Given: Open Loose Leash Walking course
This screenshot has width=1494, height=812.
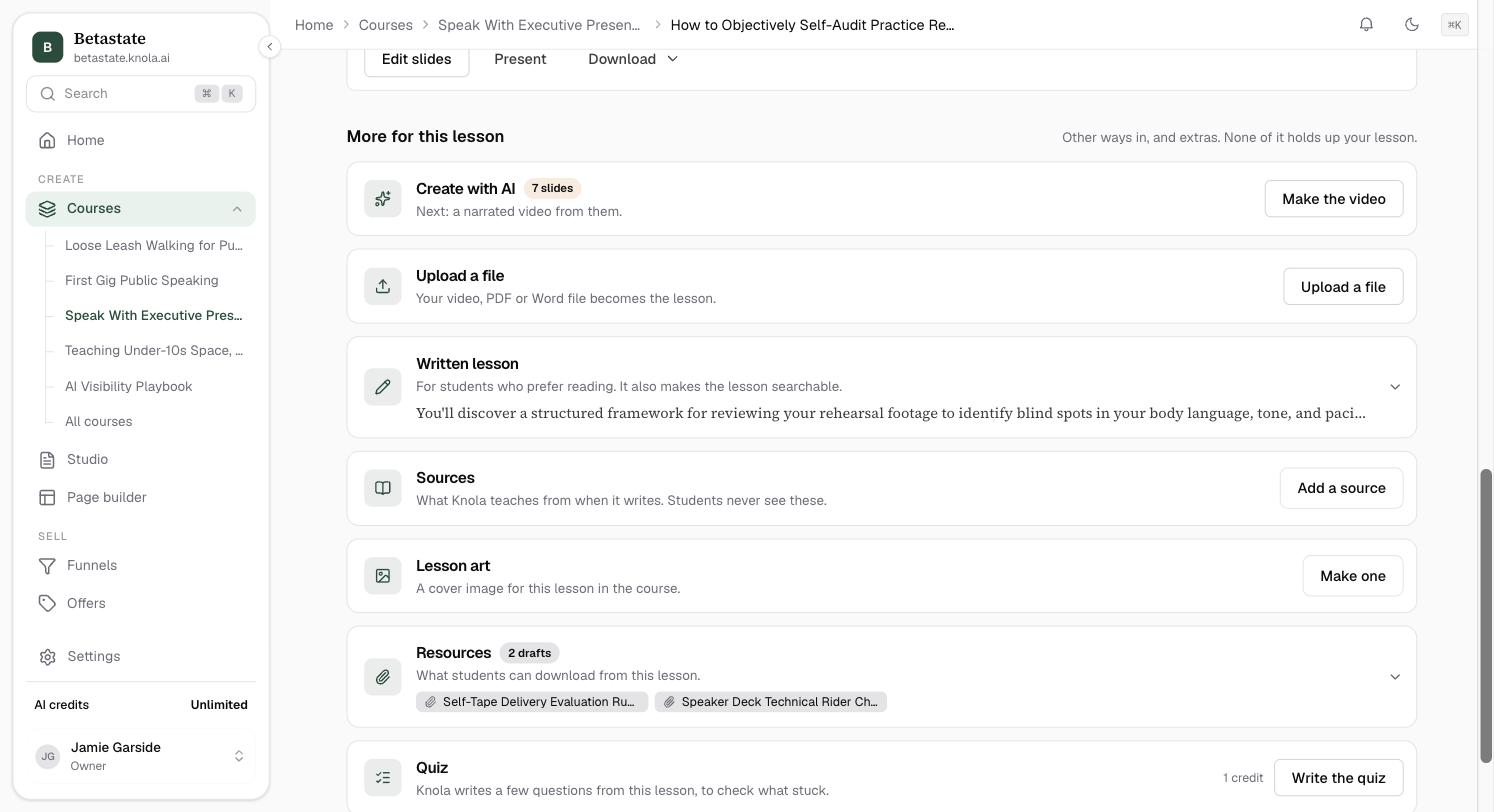Looking at the screenshot, I should pyautogui.click(x=154, y=245).
